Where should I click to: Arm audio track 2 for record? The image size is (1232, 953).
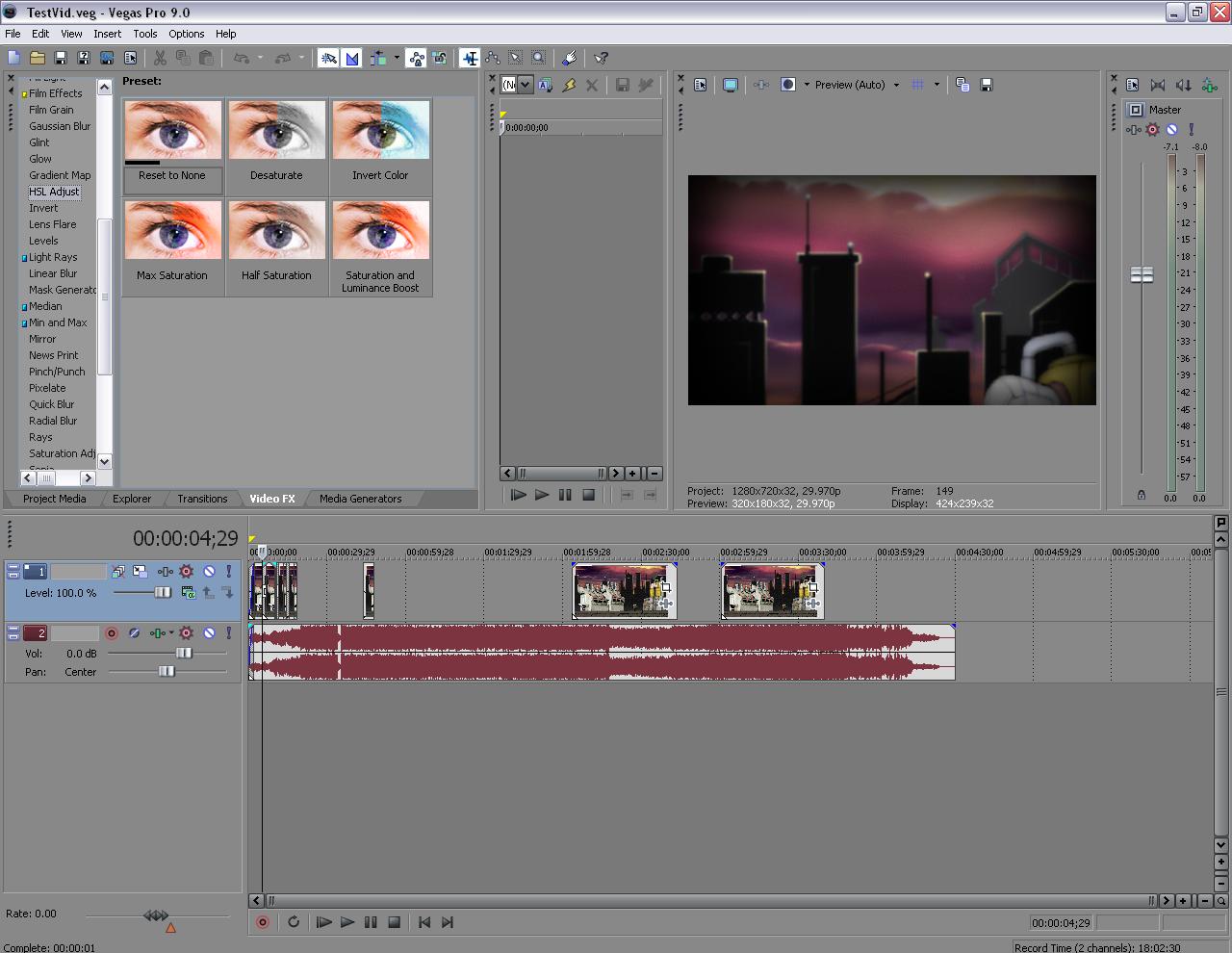(x=112, y=632)
